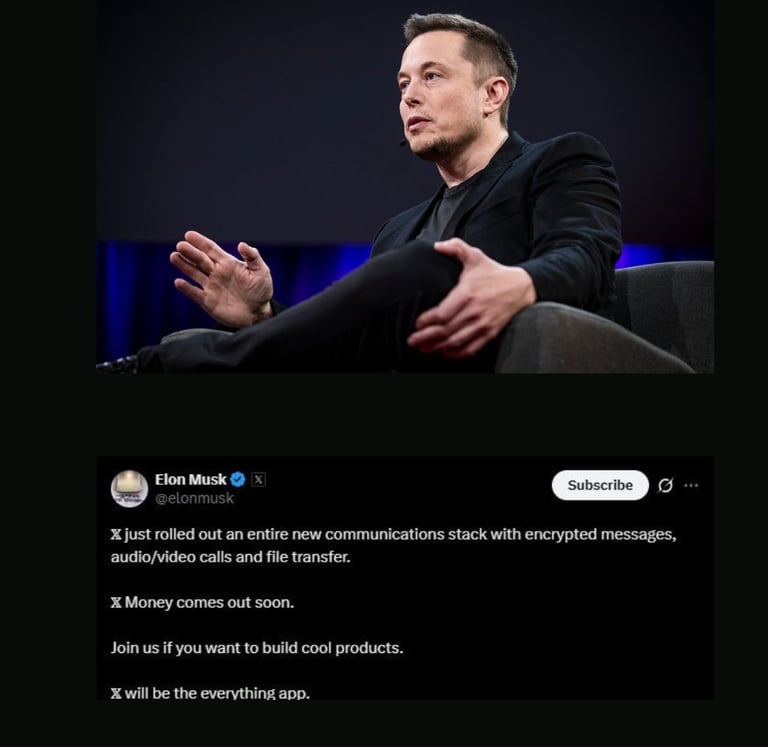Click the 'will be the everything app' text
Screen dimensions: 768x747
217,693
